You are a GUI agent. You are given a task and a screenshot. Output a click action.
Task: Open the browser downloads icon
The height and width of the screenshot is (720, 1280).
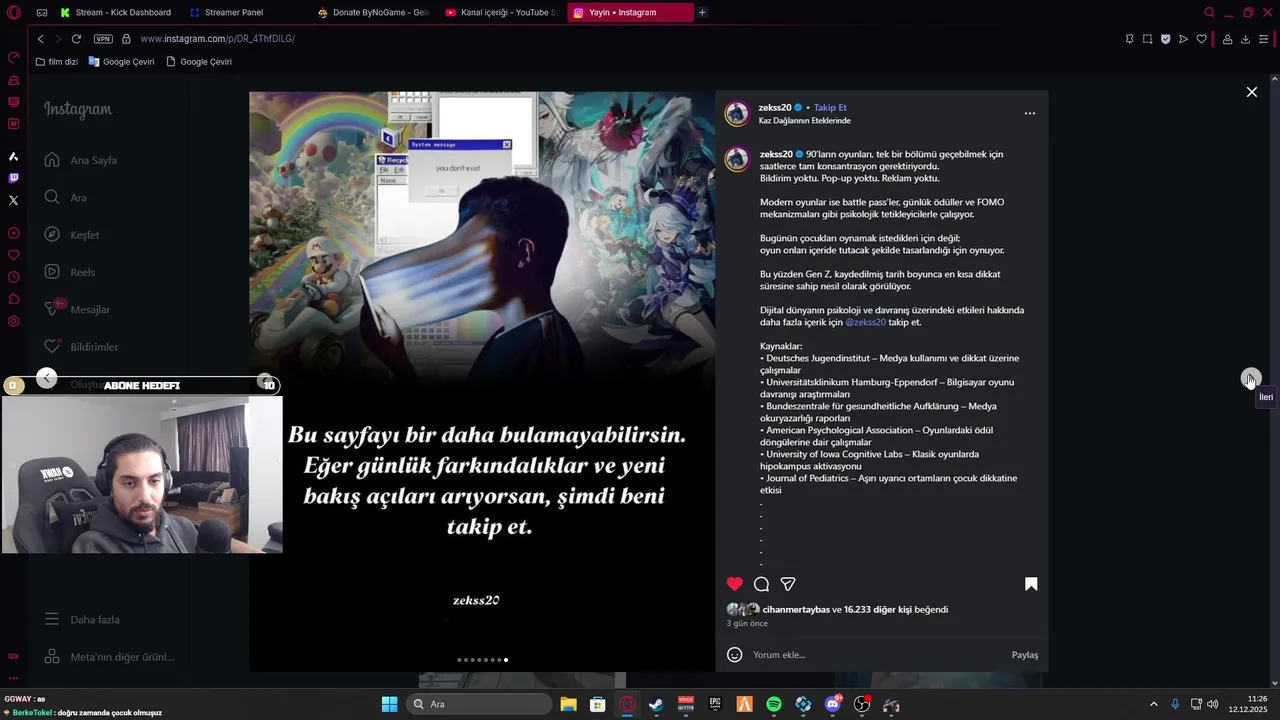click(x=1245, y=39)
